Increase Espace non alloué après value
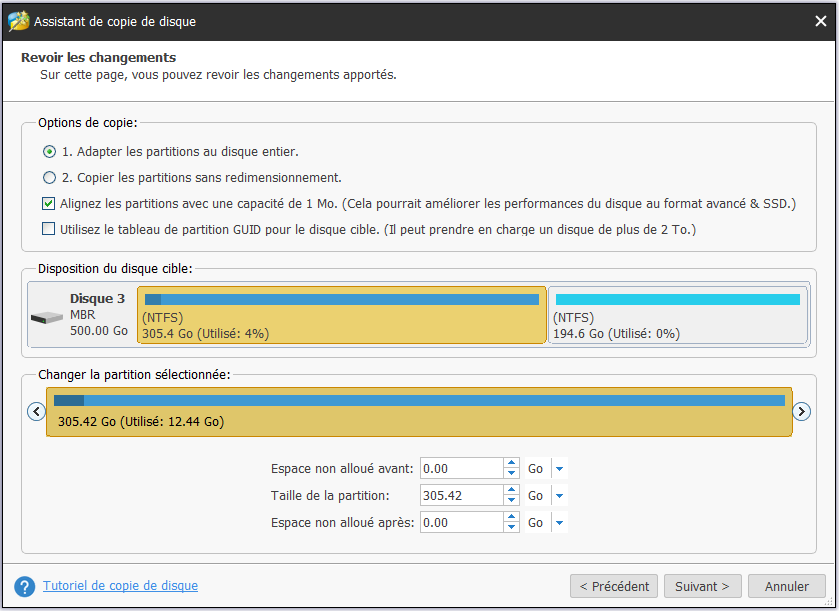This screenshot has height=611, width=839. 512,517
